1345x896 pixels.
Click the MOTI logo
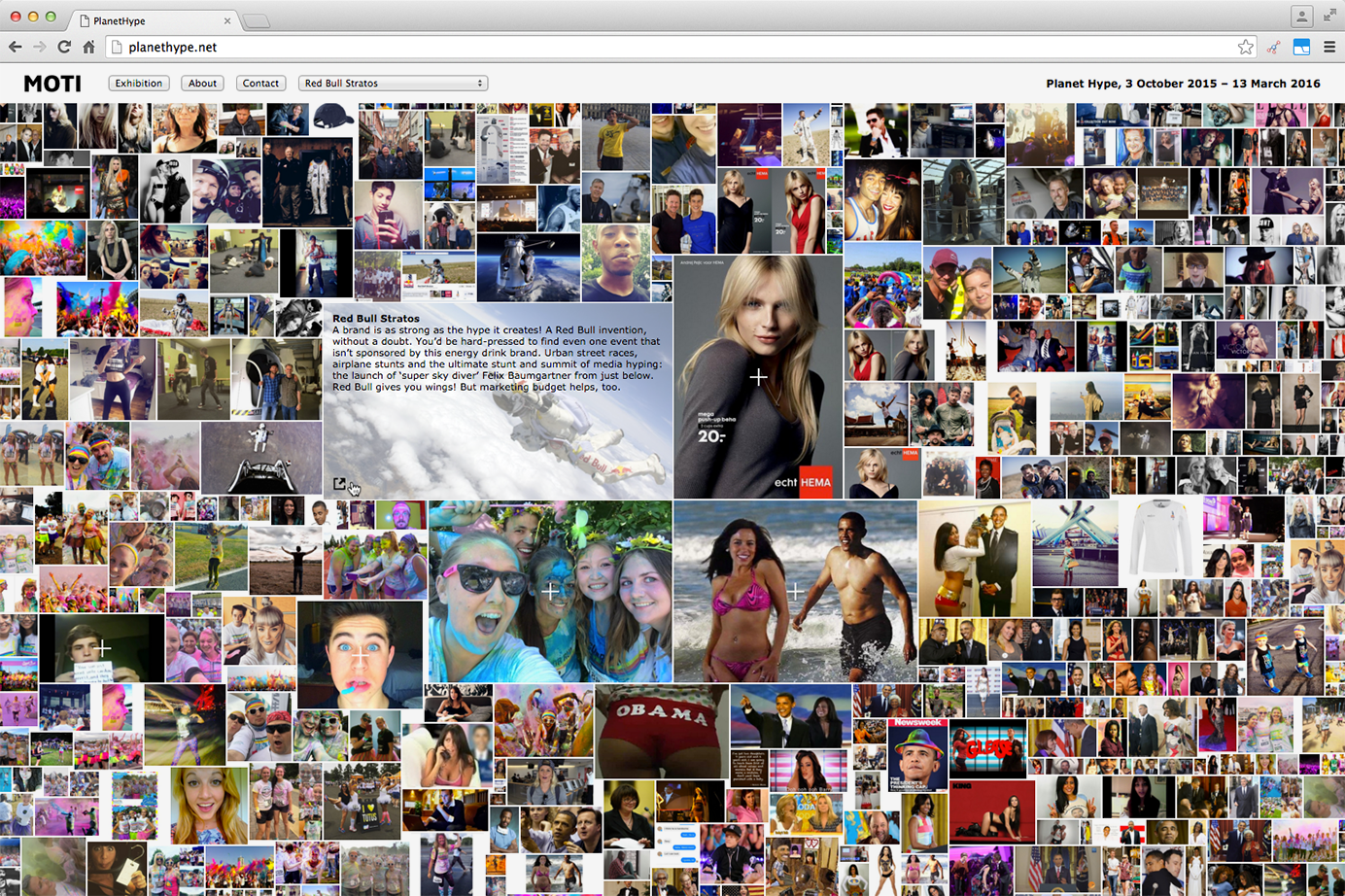[52, 84]
